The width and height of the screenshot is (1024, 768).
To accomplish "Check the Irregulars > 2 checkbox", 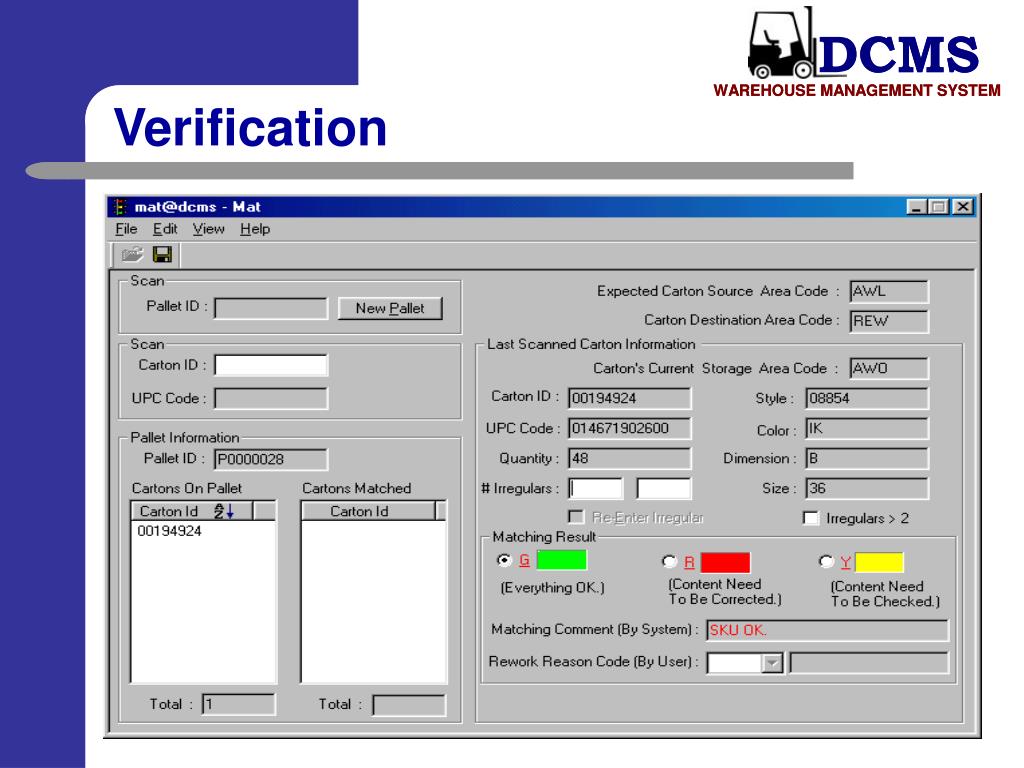I will (x=810, y=518).
